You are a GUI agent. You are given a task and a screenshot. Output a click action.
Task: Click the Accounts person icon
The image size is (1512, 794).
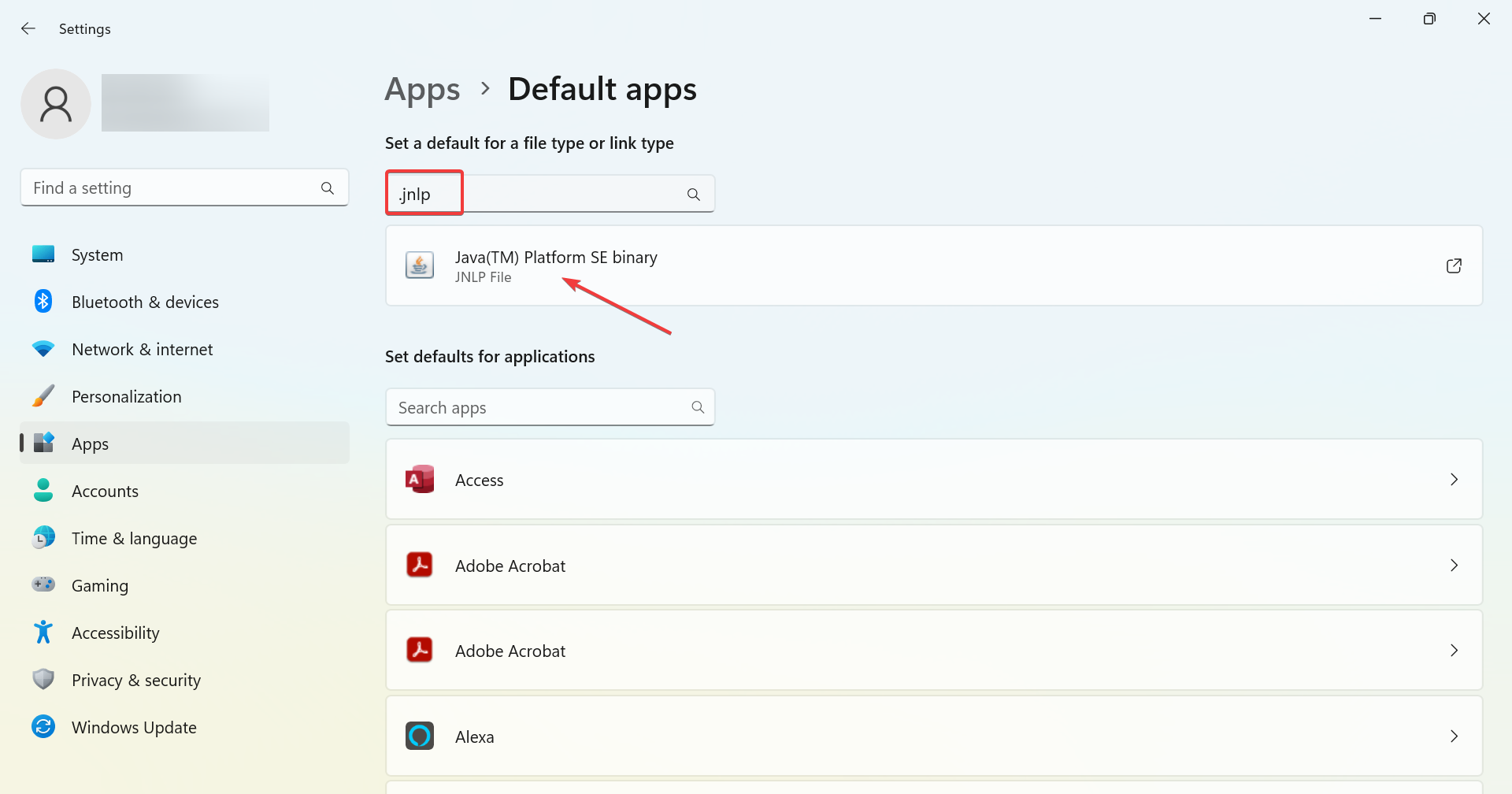coord(43,490)
